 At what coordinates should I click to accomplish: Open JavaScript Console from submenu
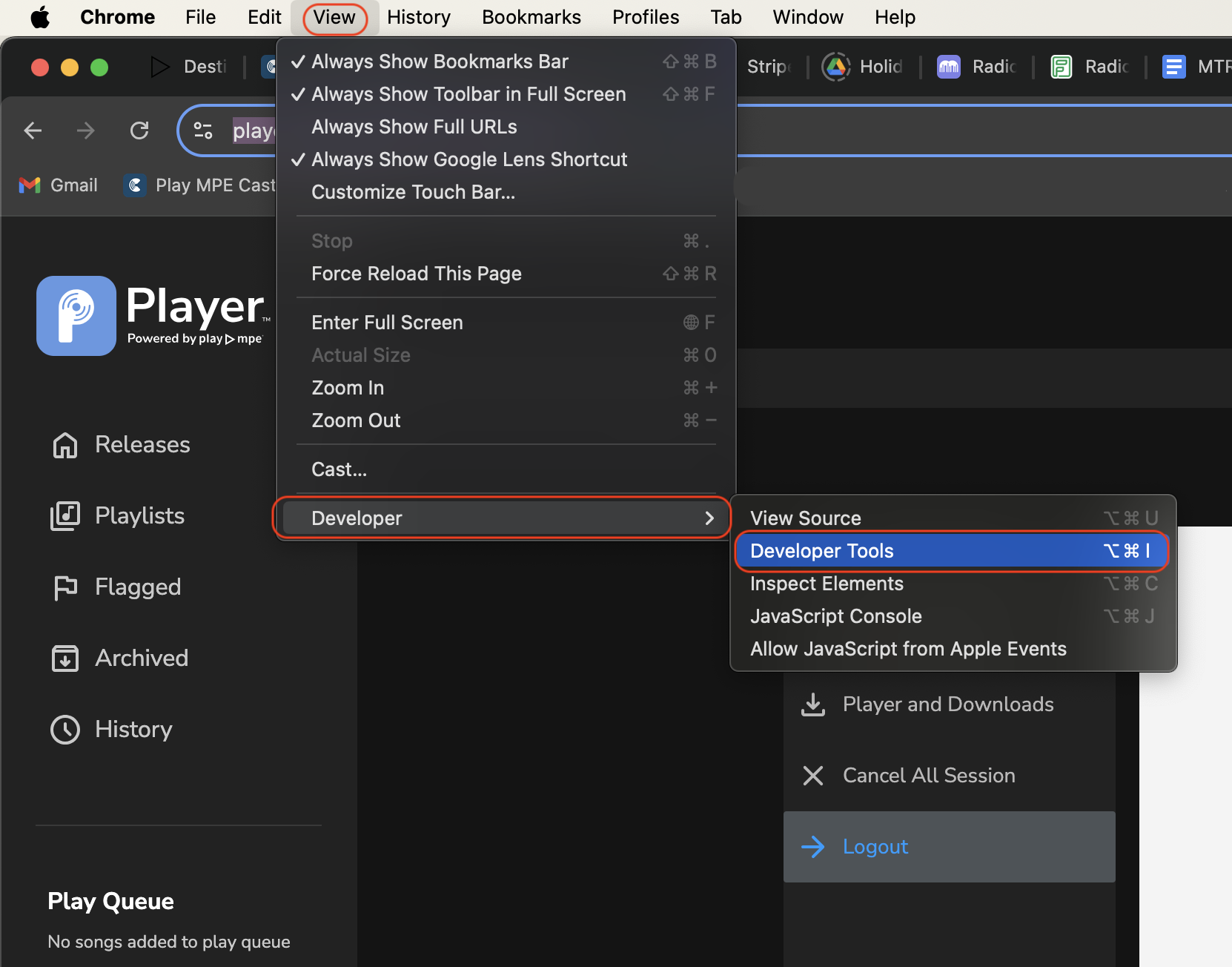click(953, 616)
